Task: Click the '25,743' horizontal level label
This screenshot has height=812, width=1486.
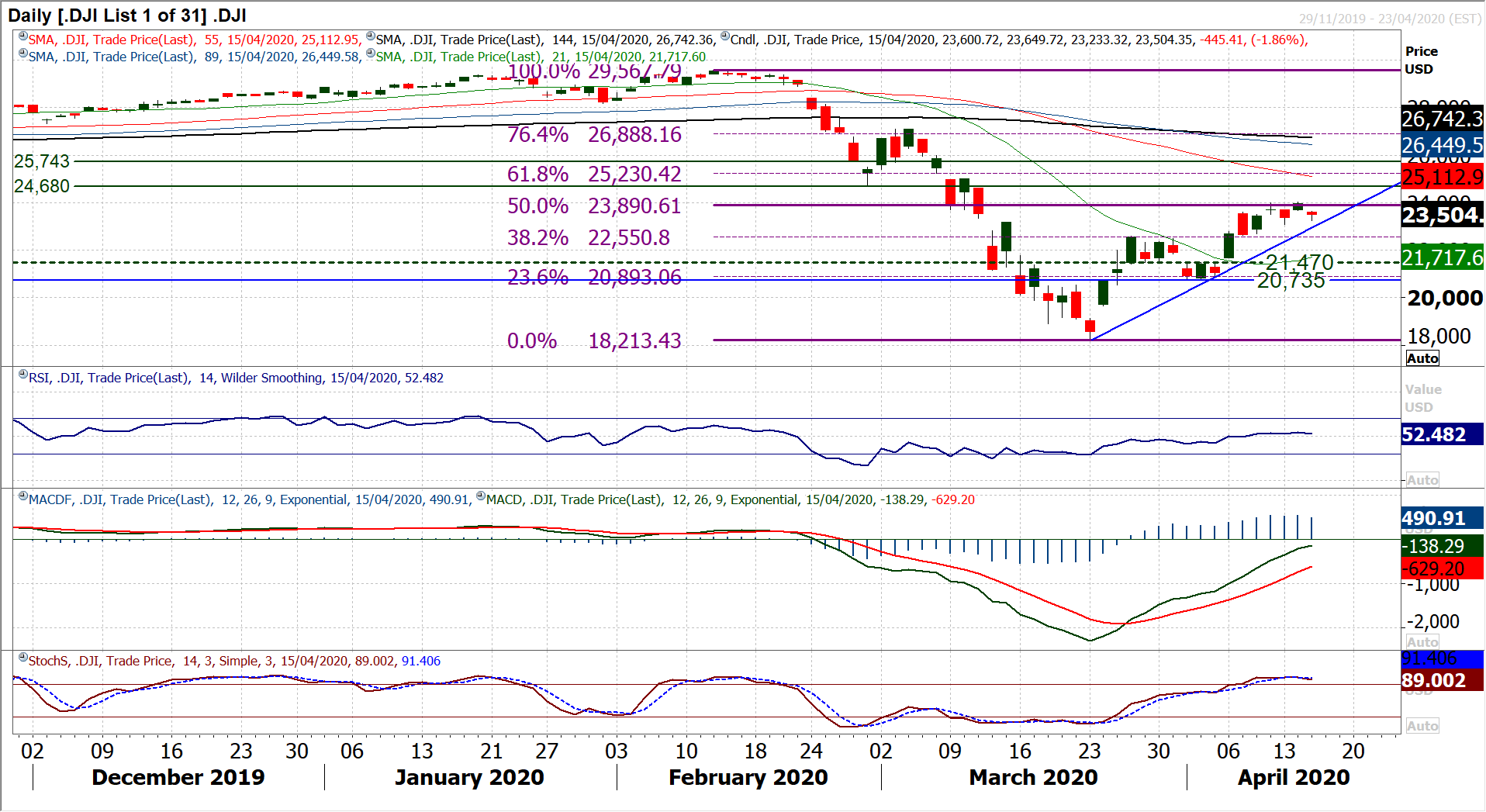Action: click(42, 161)
